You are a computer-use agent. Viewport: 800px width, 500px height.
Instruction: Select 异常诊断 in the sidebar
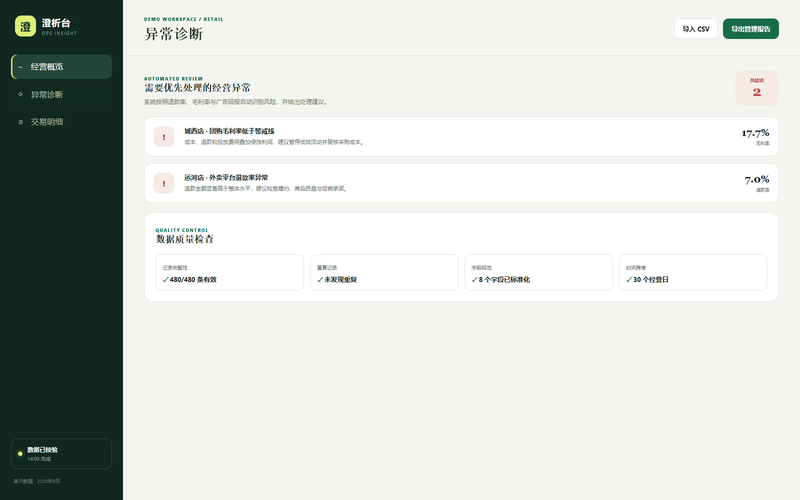[x=62, y=94]
